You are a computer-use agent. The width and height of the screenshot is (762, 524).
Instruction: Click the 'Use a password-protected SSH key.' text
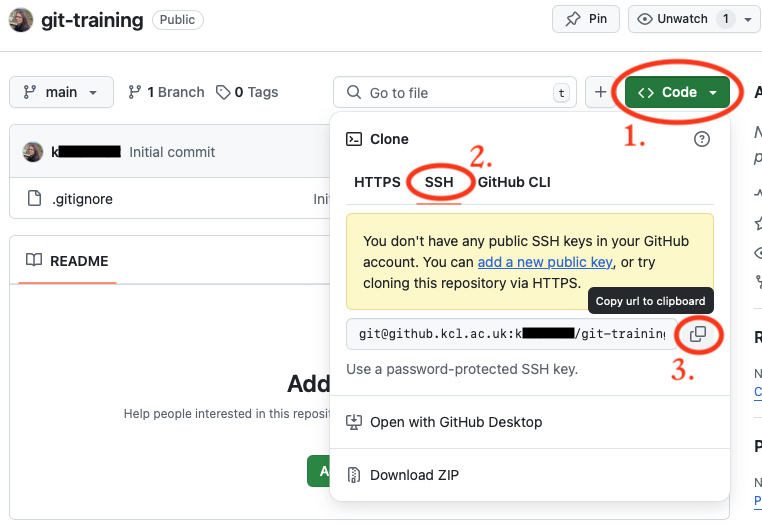point(462,369)
